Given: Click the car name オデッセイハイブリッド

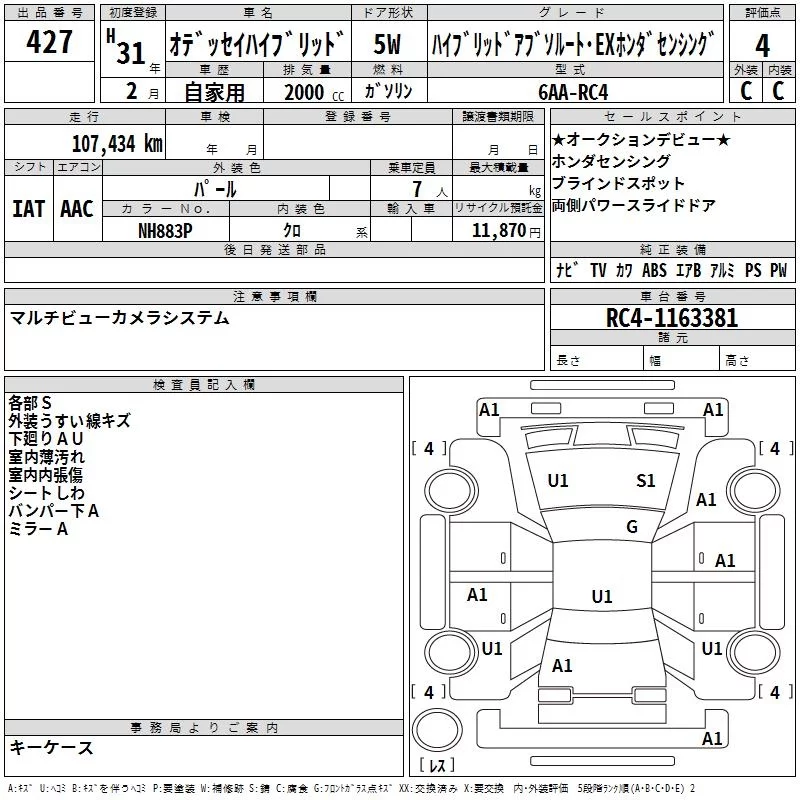Looking at the screenshot, I should (258, 43).
